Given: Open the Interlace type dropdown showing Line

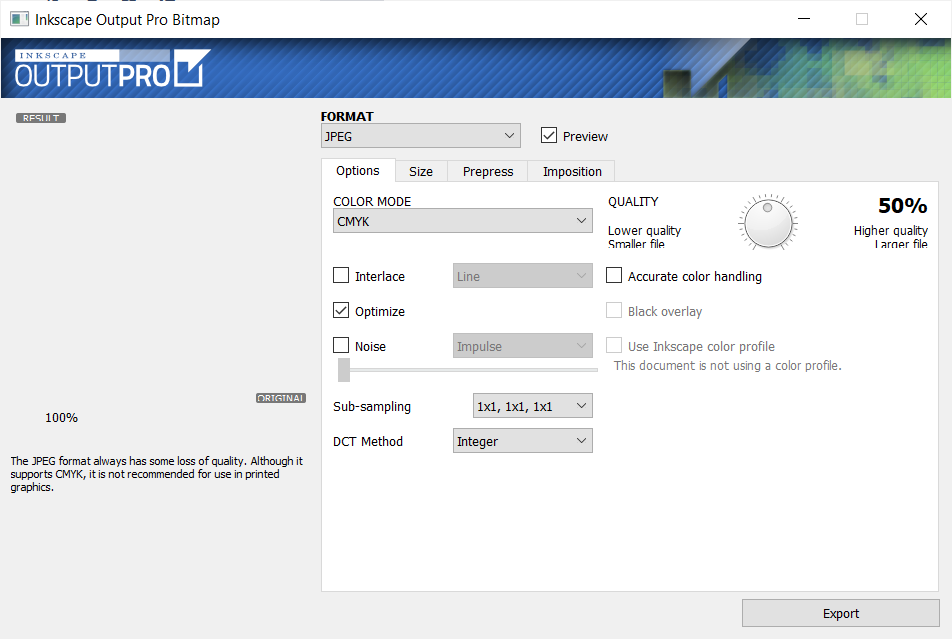Looking at the screenshot, I should pyautogui.click(x=523, y=276).
